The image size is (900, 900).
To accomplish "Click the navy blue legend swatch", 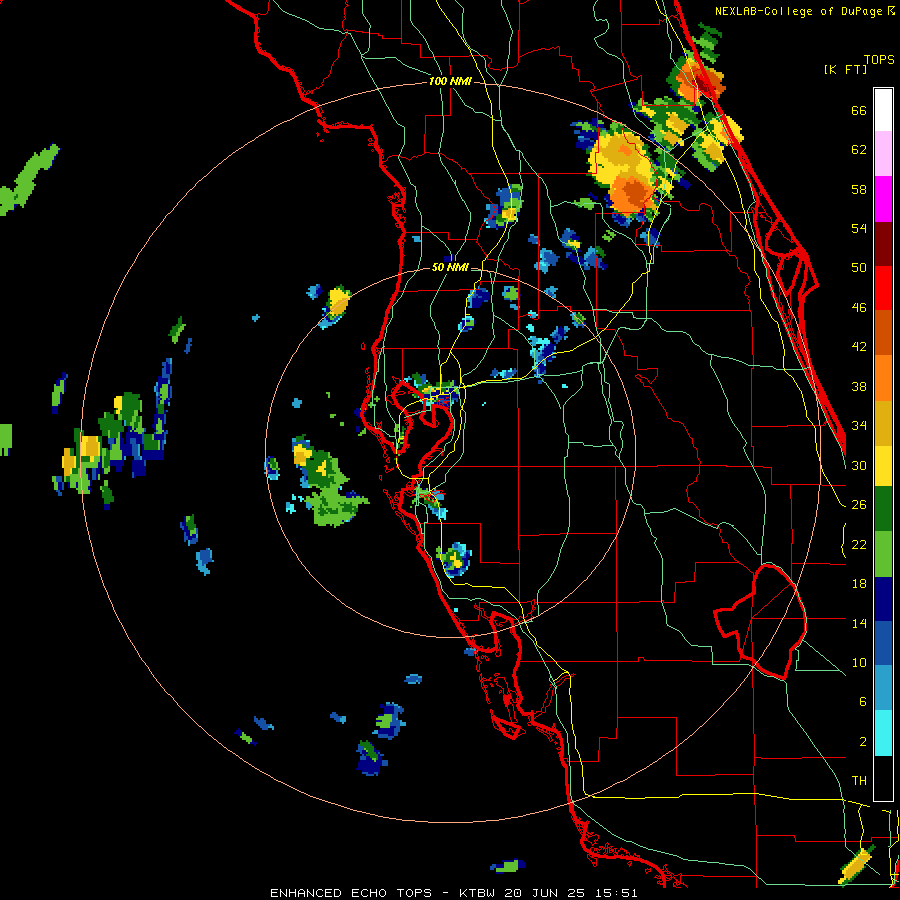I will (x=883, y=599).
